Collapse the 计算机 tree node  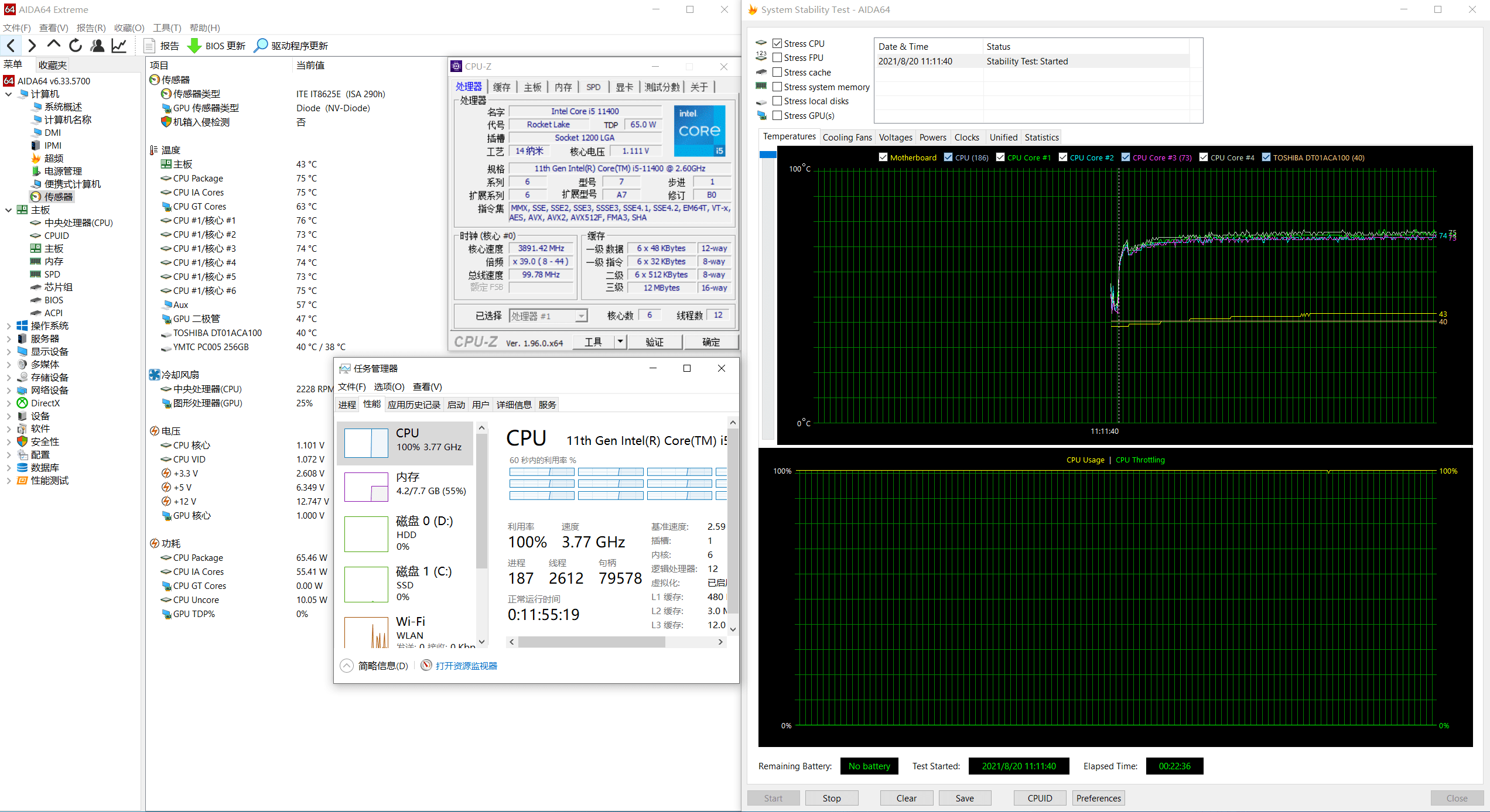[9, 94]
